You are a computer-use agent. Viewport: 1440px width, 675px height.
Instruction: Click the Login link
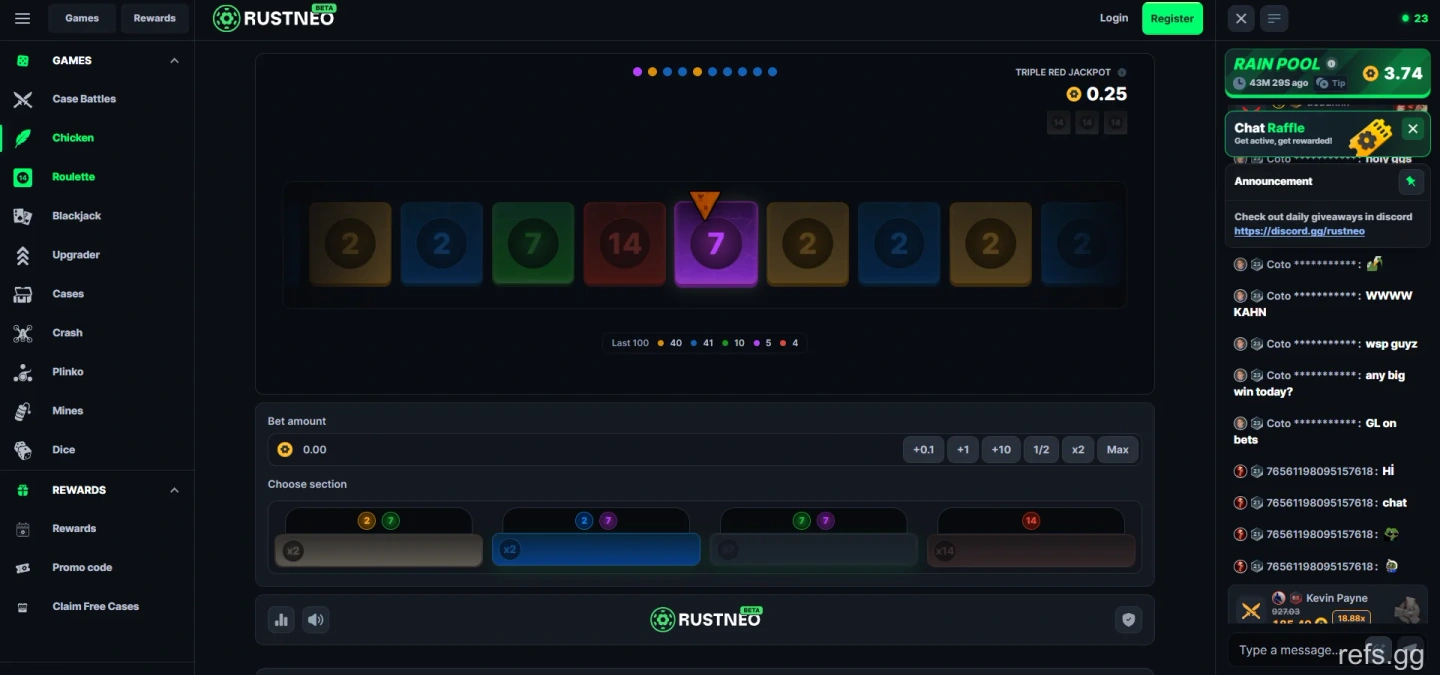click(x=1114, y=18)
